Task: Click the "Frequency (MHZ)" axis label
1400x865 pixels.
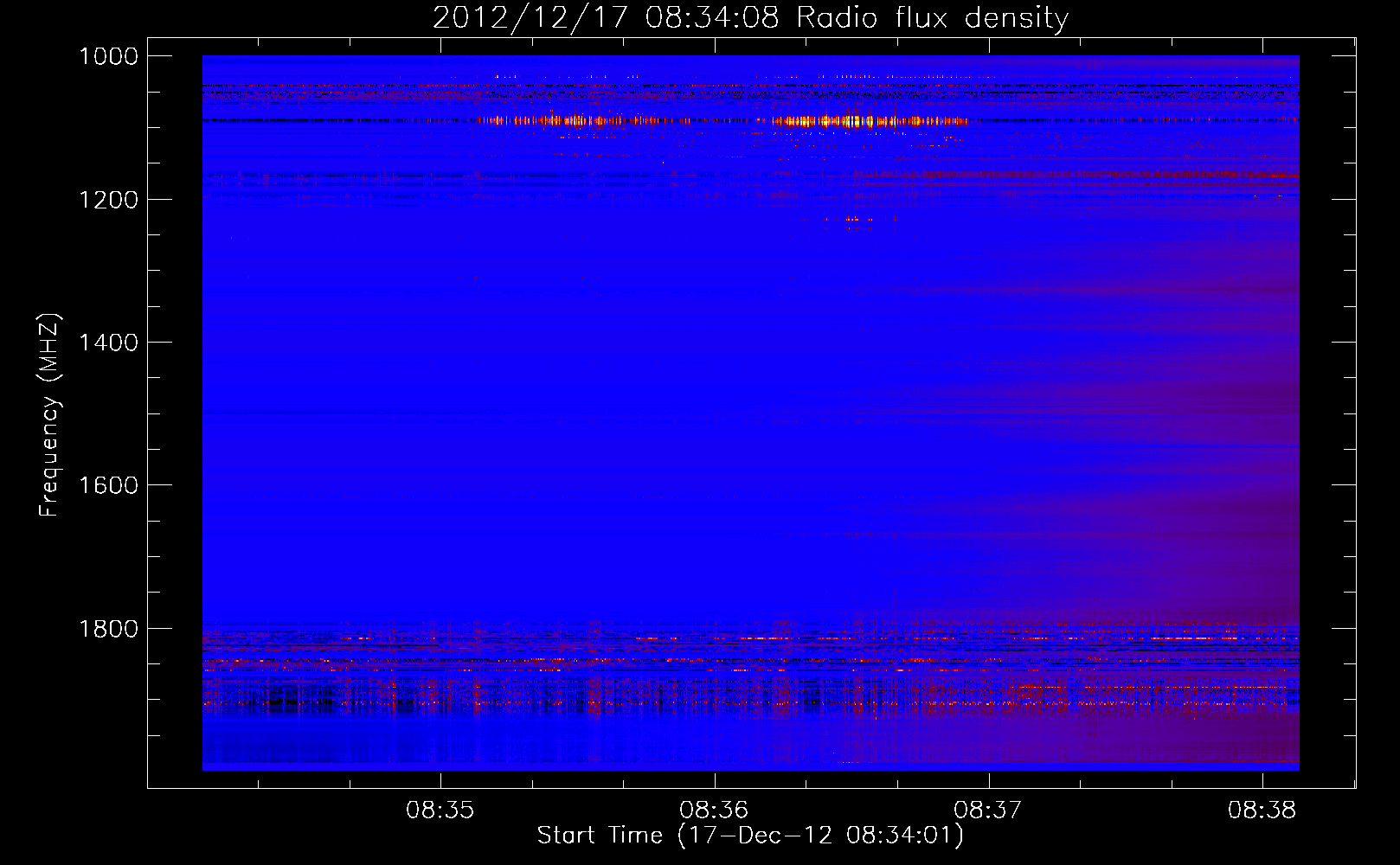Action: 49,415
